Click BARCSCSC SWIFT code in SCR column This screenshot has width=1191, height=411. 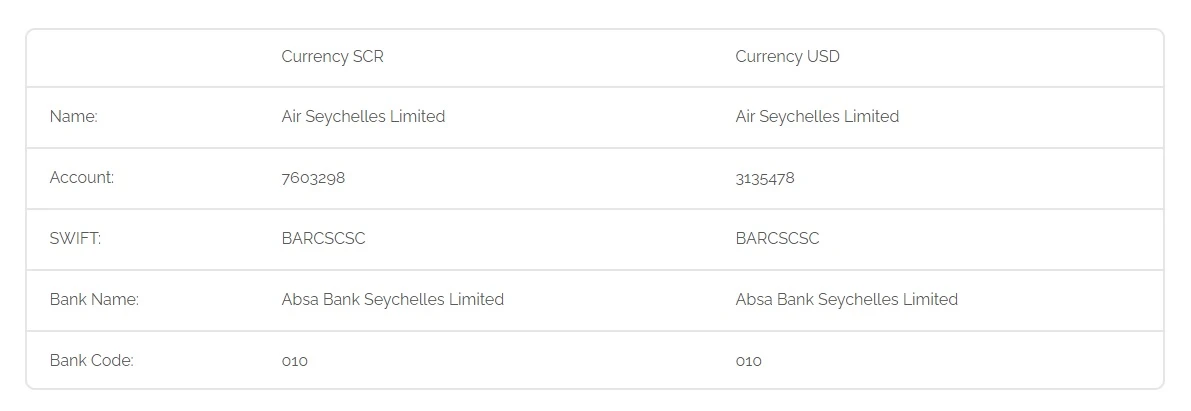coord(323,239)
